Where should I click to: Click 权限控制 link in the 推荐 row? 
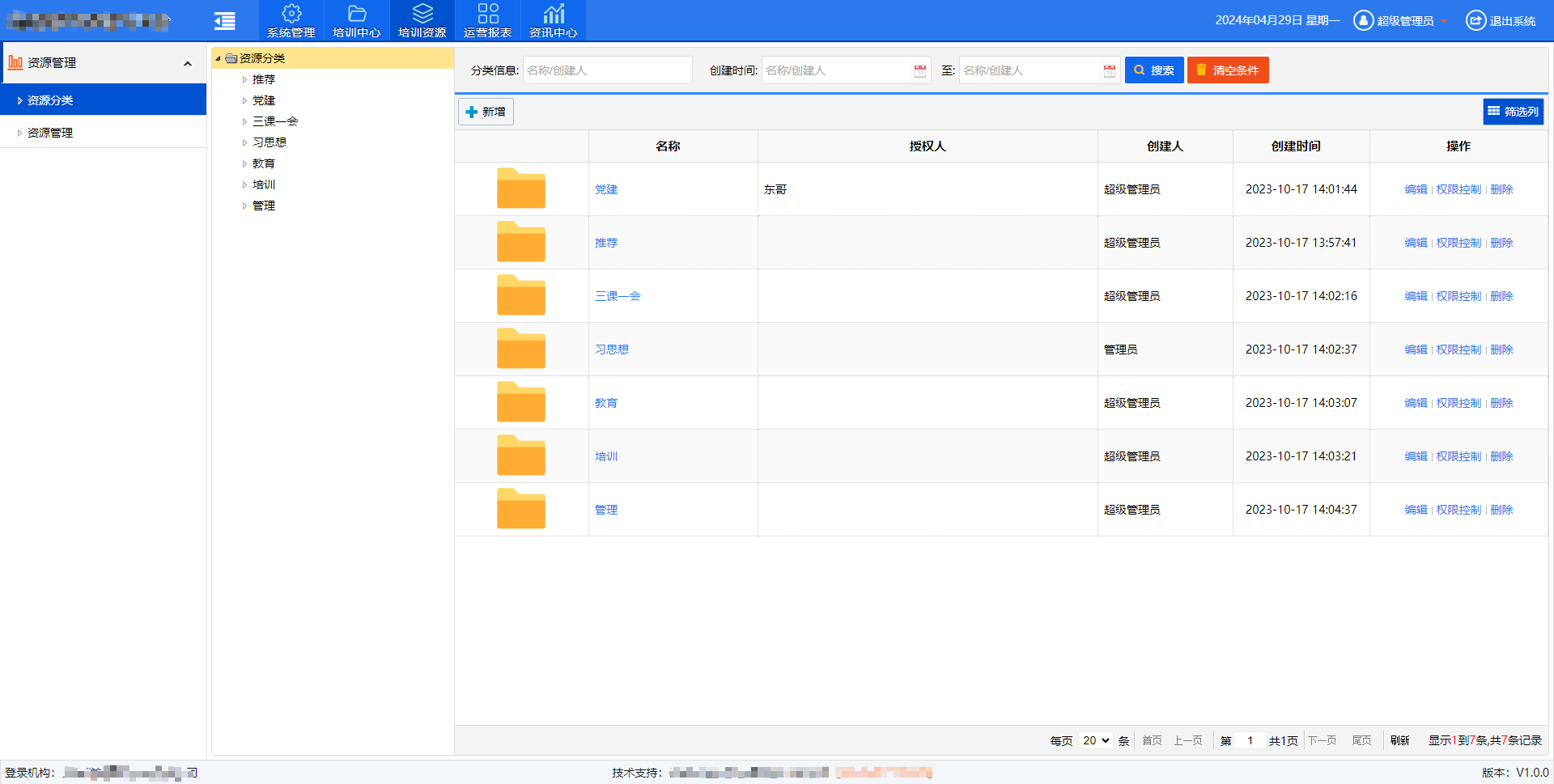coord(1458,243)
